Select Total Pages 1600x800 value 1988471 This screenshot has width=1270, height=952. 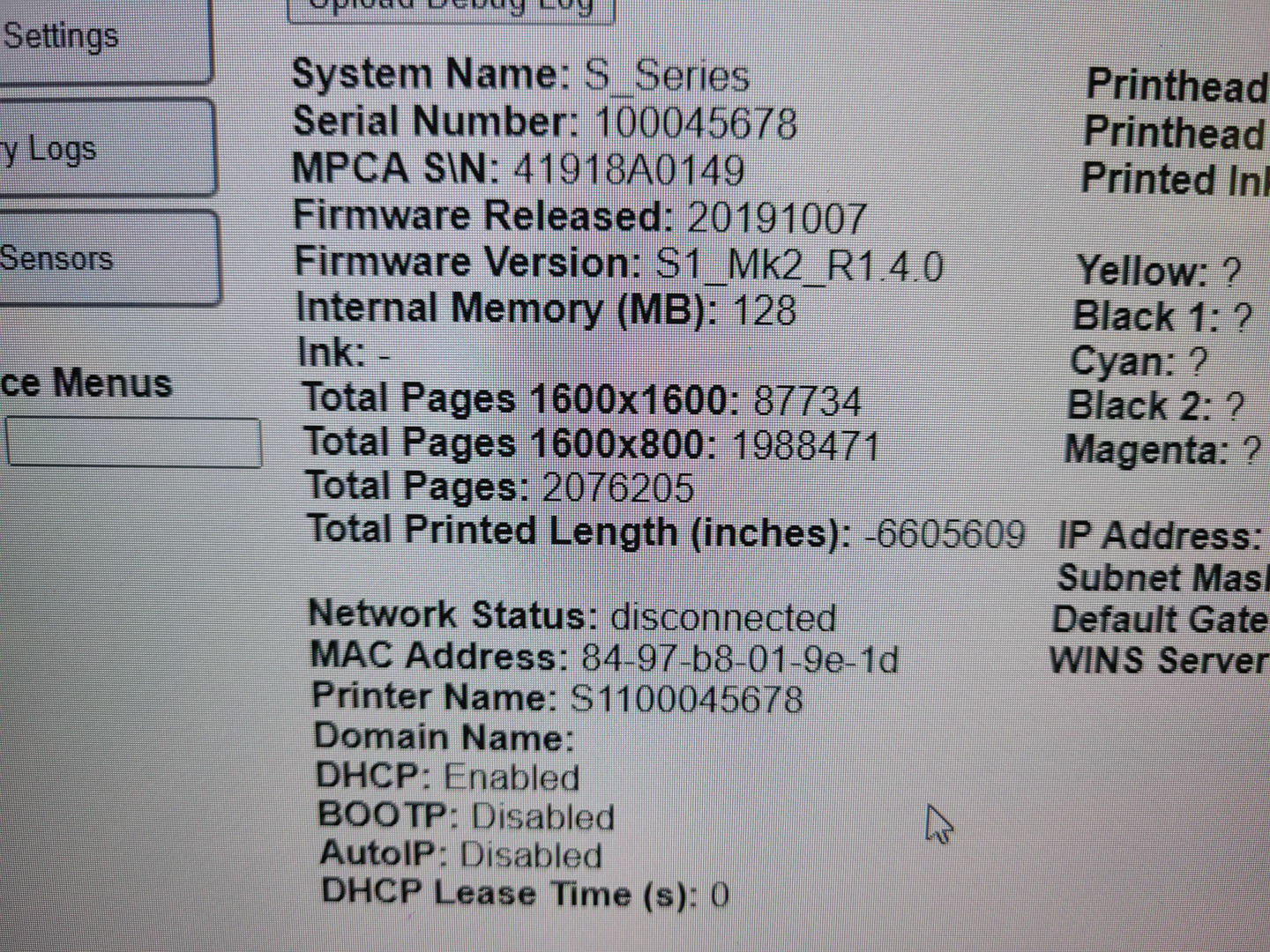pos(805,445)
